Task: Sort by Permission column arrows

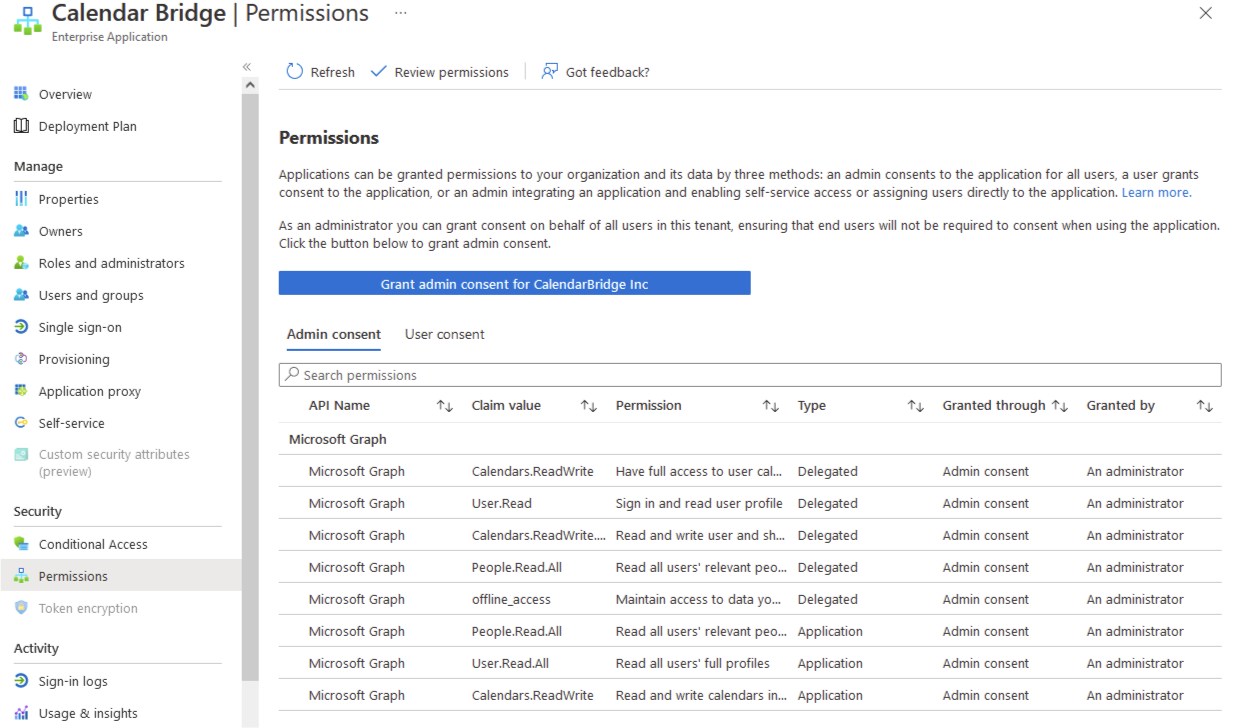Action: tap(770, 406)
